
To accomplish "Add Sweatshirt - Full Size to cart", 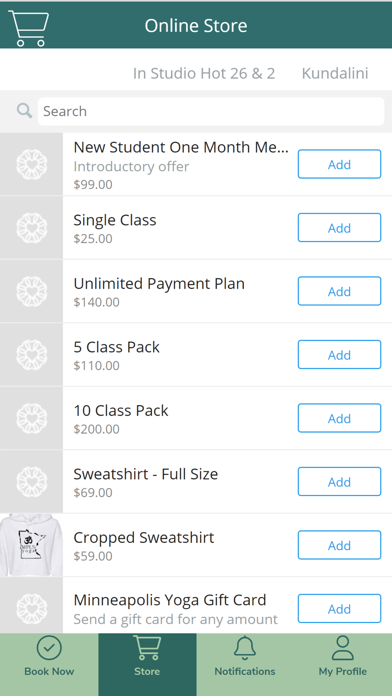I will pos(339,482).
